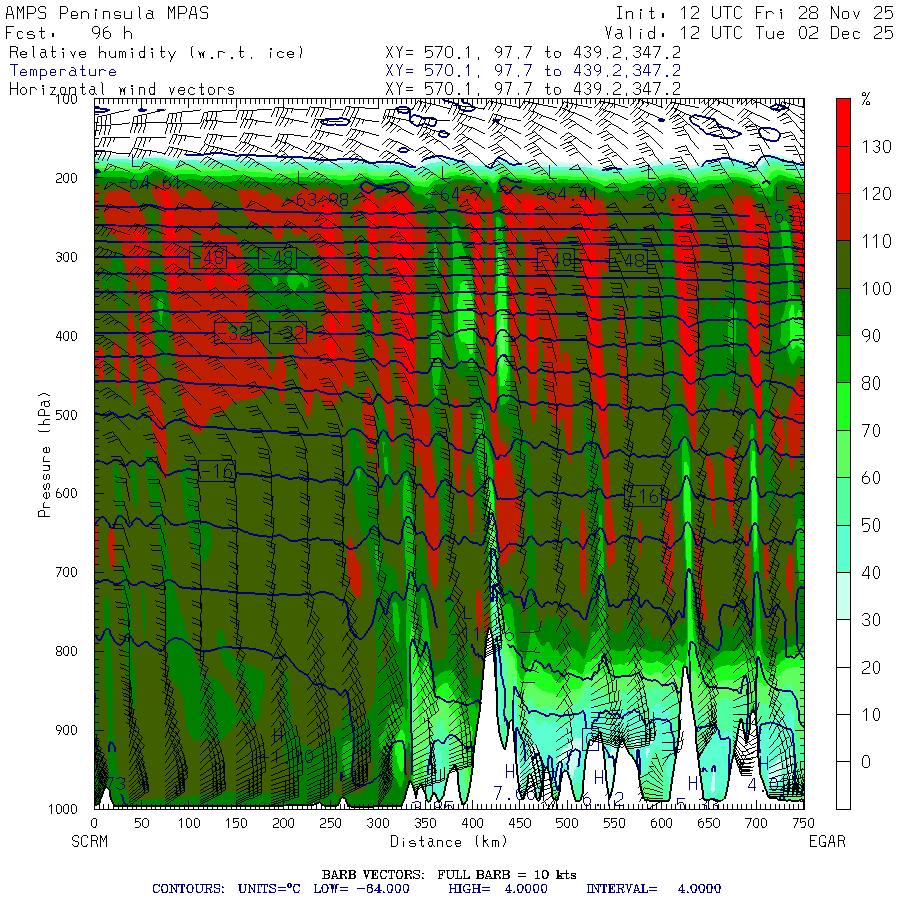The height and width of the screenshot is (900, 900).
Task: Select the "Relative humidity (w.r.t. ice)" label
Action: [x=156, y=53]
